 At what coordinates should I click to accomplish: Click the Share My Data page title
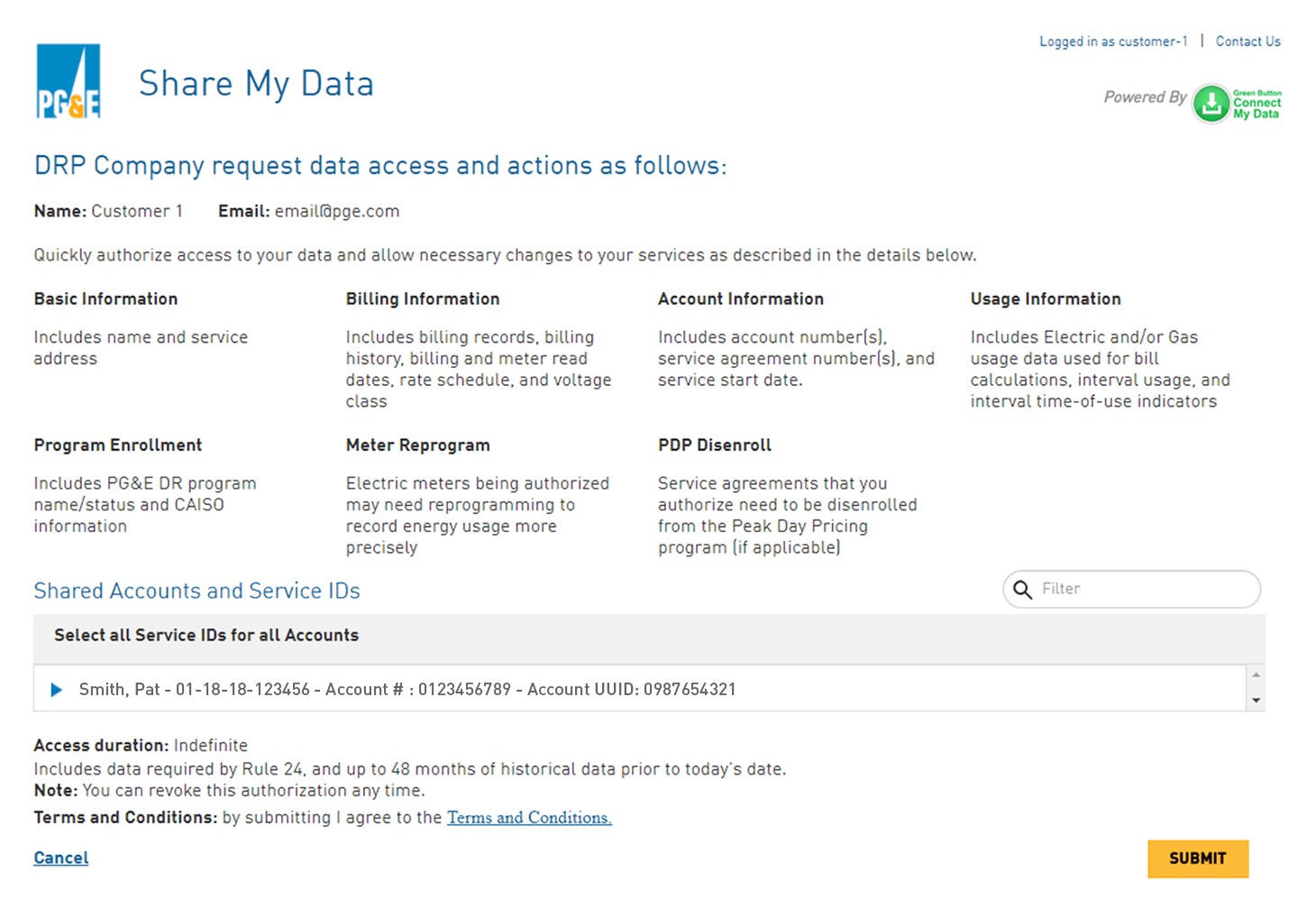[256, 84]
